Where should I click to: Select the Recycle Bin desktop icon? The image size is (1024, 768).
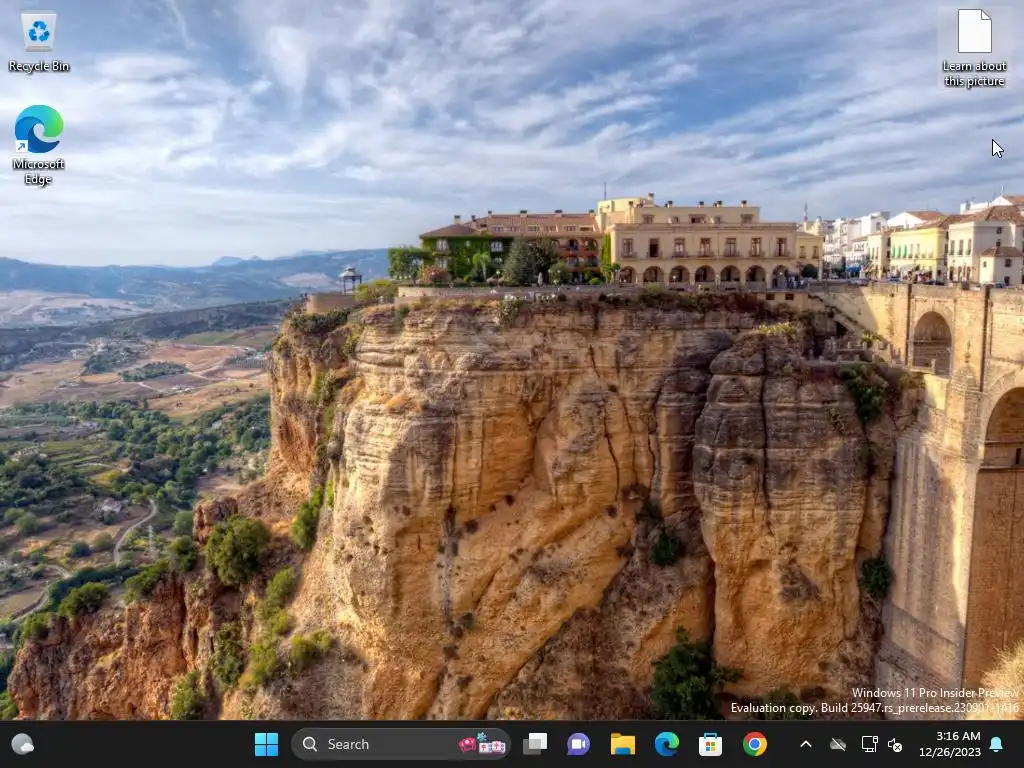(x=39, y=42)
